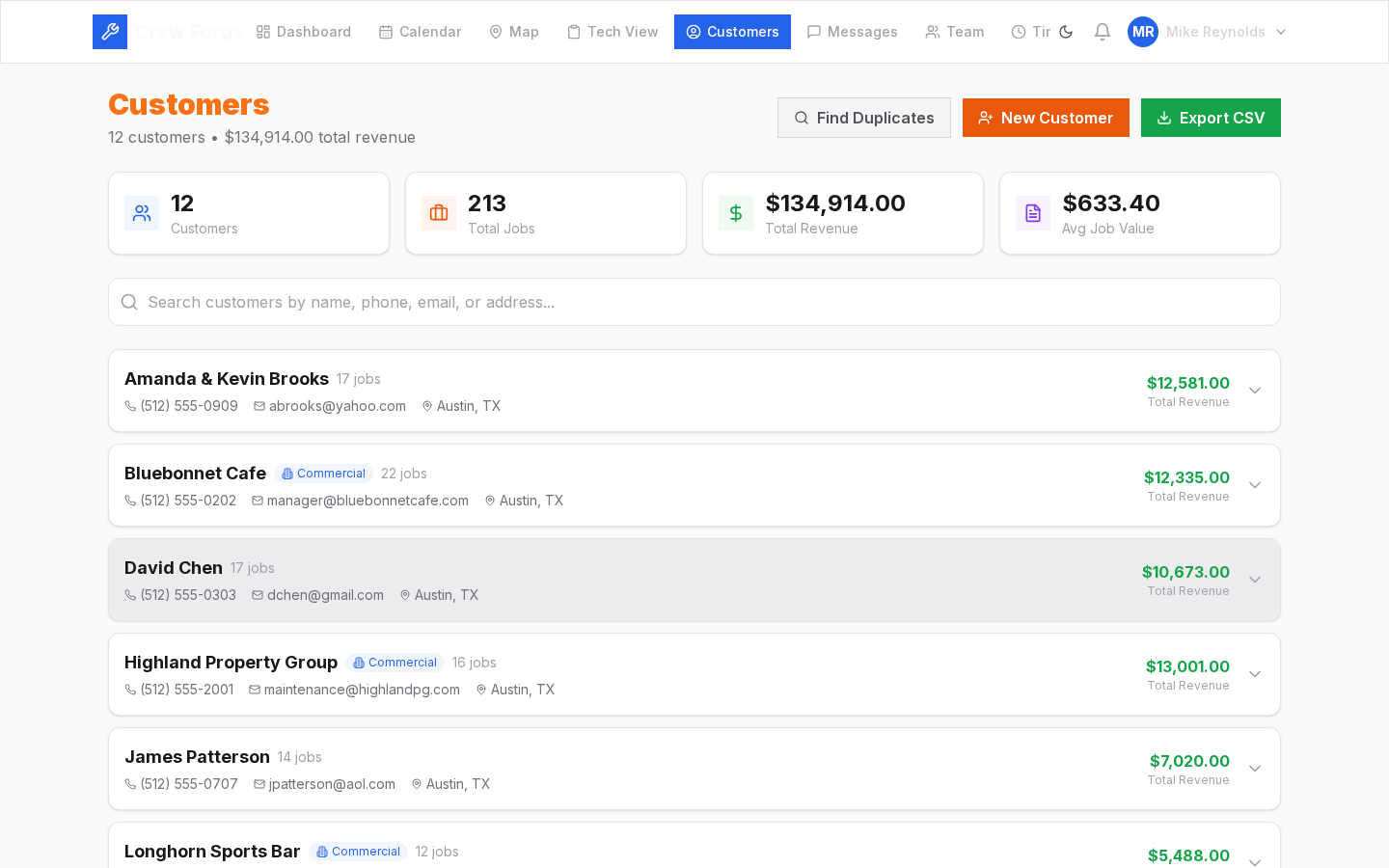Click envelope icon beside dchen@gmail.com
Viewport: 1389px width, 868px height.
coord(258,595)
